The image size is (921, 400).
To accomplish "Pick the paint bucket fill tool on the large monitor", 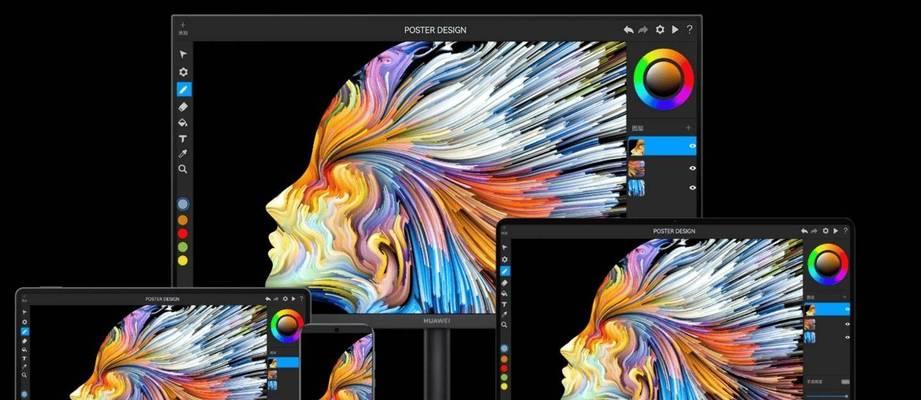I will (x=183, y=123).
